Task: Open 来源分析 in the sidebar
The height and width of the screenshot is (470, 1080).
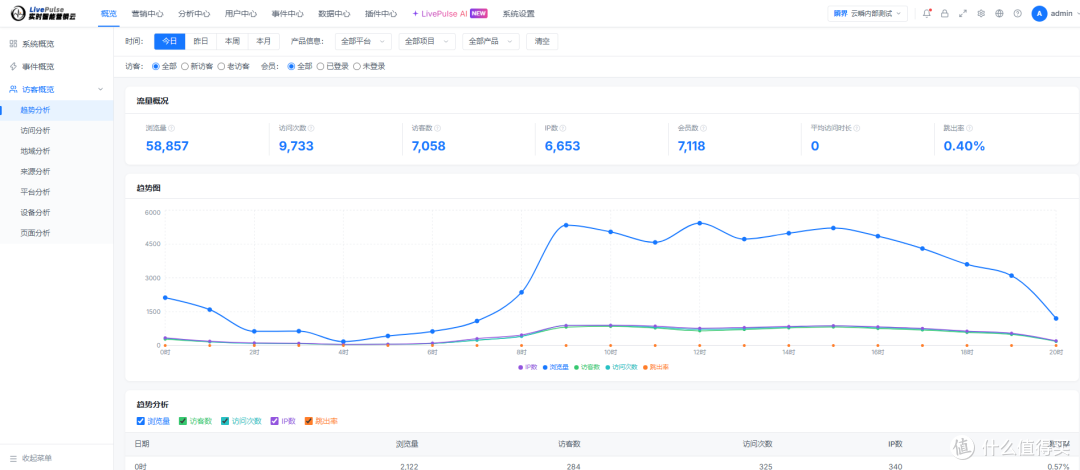Action: [56, 172]
